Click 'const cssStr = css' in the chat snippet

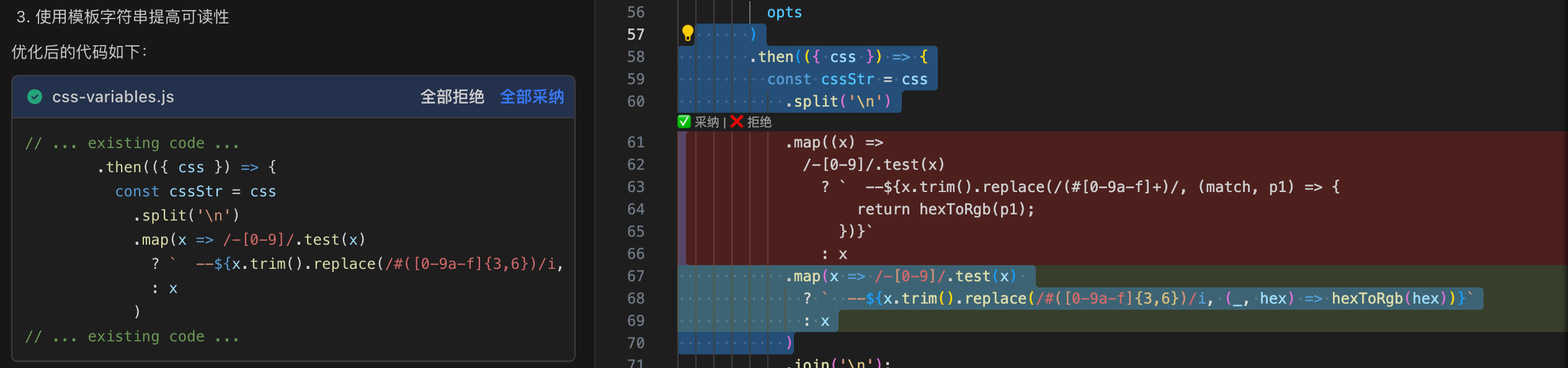(195, 191)
